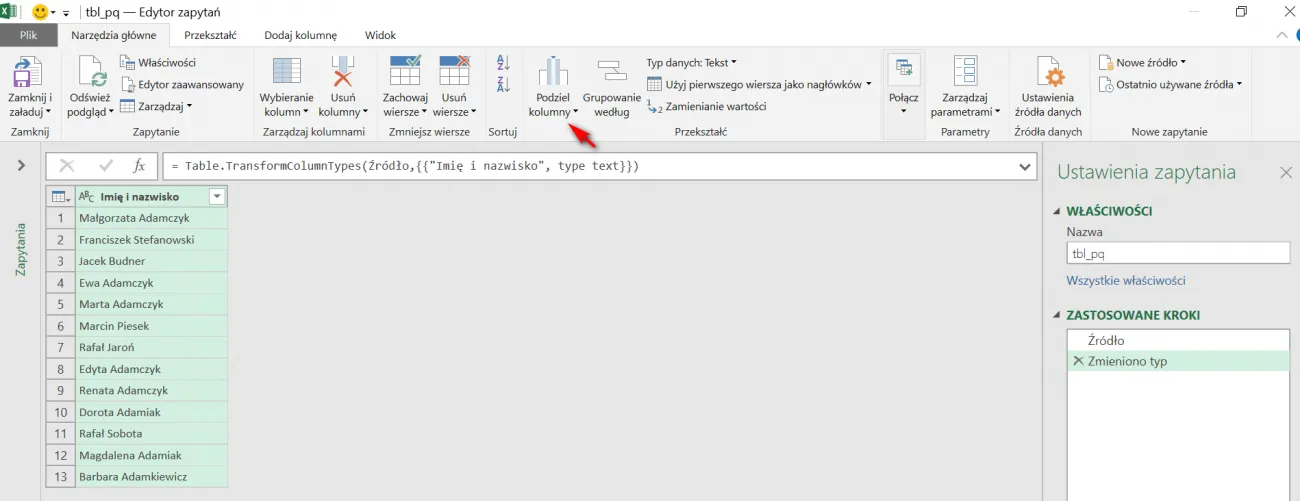Open filter dropdown of Imię i nazwisko column
The height and width of the screenshot is (501, 1300).
216,197
